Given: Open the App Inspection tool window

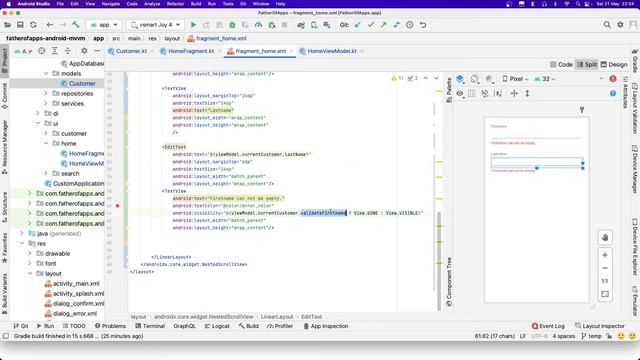Looking at the screenshot, I should tap(325, 326).
